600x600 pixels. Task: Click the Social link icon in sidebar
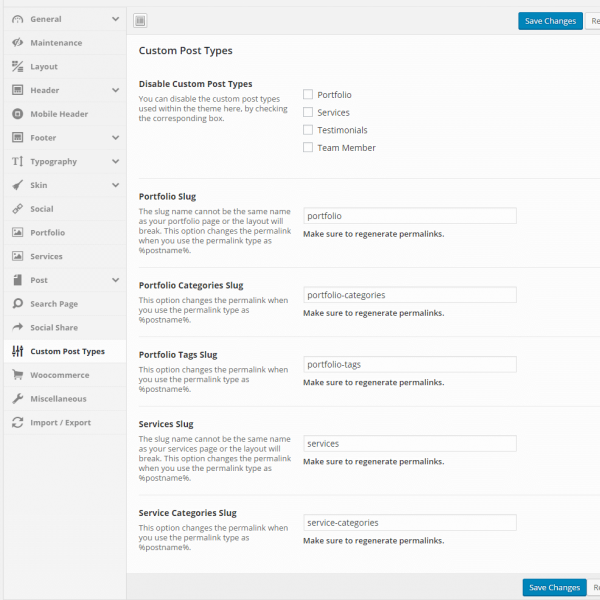click(18, 209)
